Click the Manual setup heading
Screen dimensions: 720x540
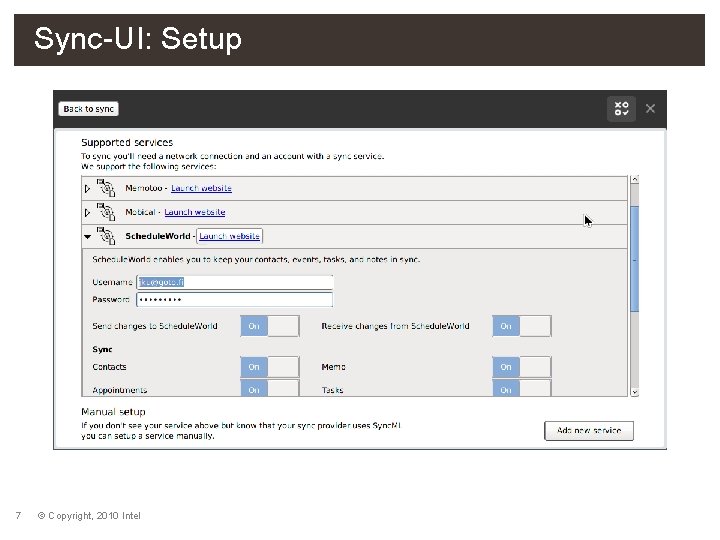point(113,411)
